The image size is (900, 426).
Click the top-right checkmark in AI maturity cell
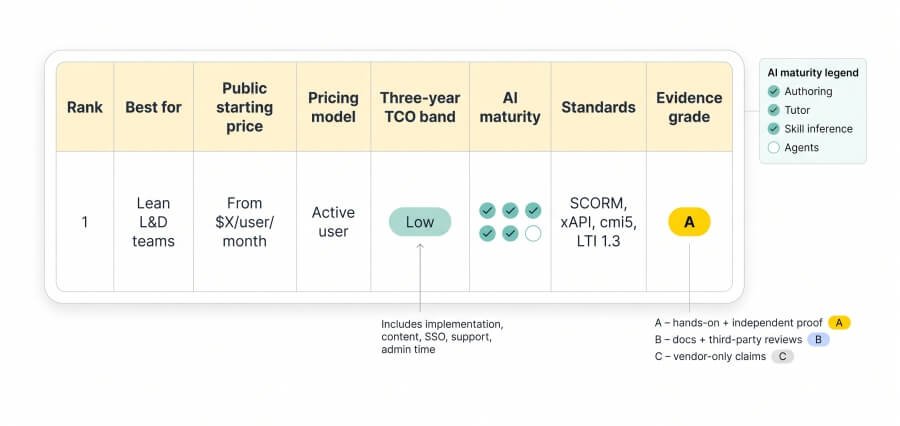coord(533,210)
